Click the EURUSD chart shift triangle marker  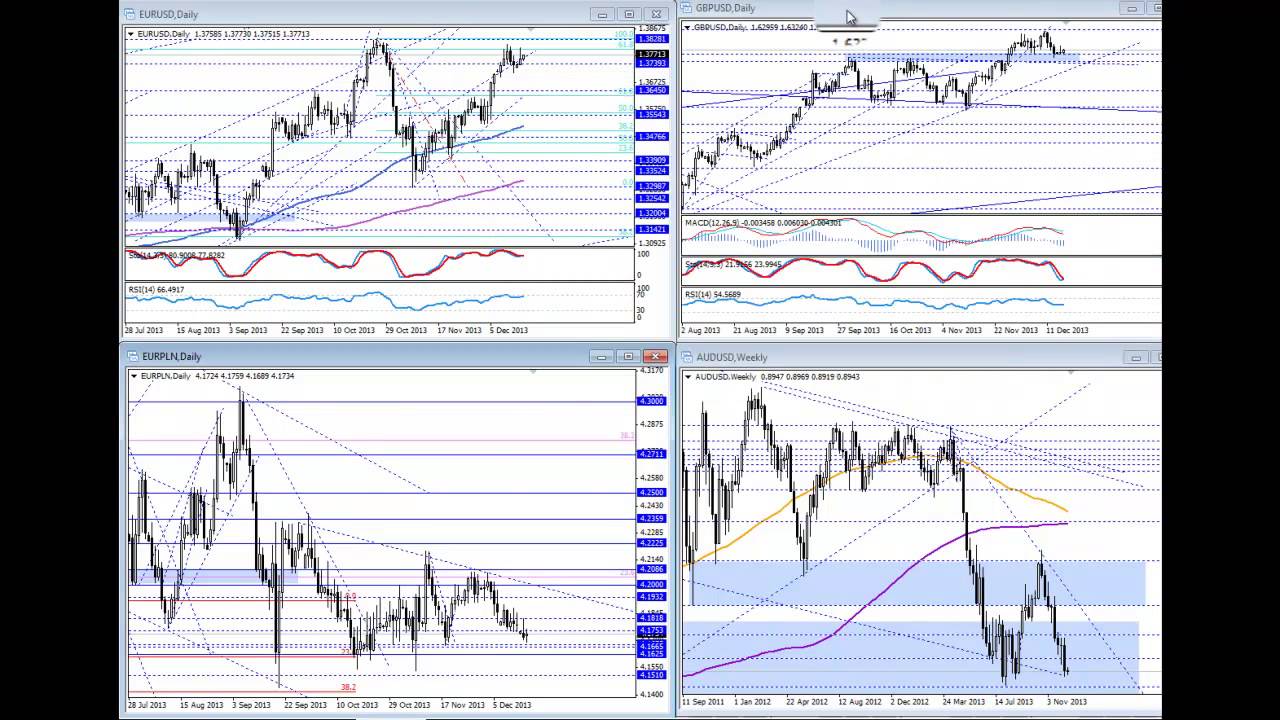(532, 31)
